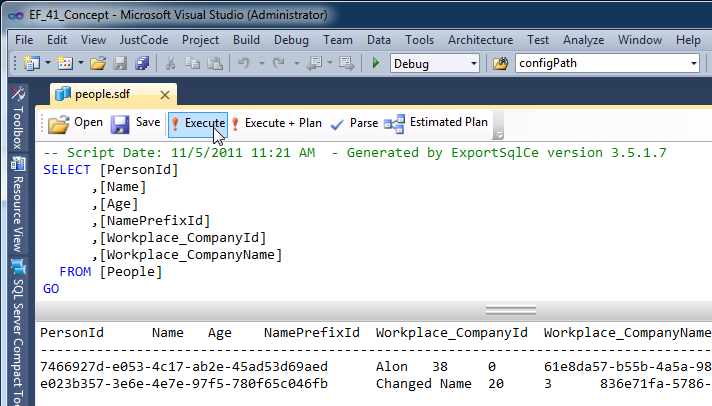Image resolution: width=712 pixels, height=406 pixels.
Task: Click the Open File folder icon in the main toolbar
Action: click(x=98, y=63)
